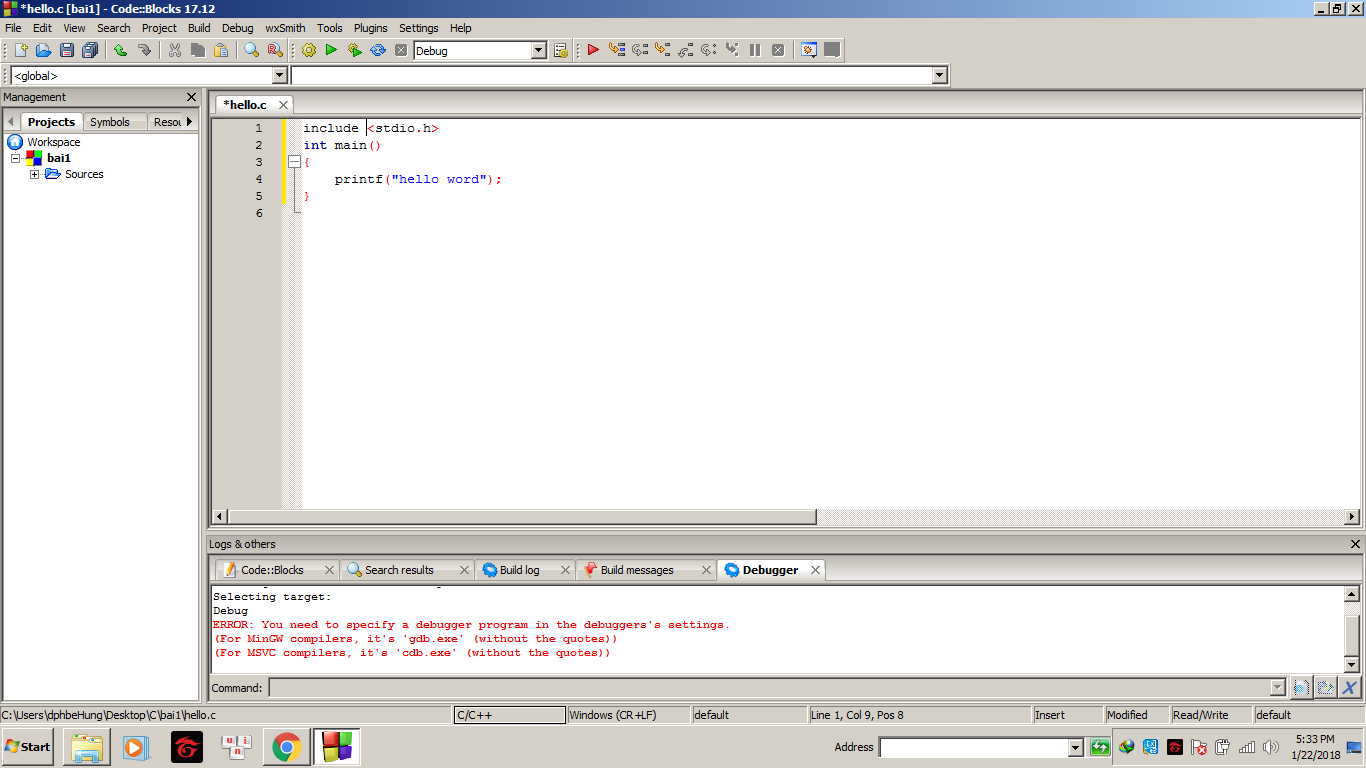
Task: Click the Break debugger pause icon
Action: (x=755, y=50)
